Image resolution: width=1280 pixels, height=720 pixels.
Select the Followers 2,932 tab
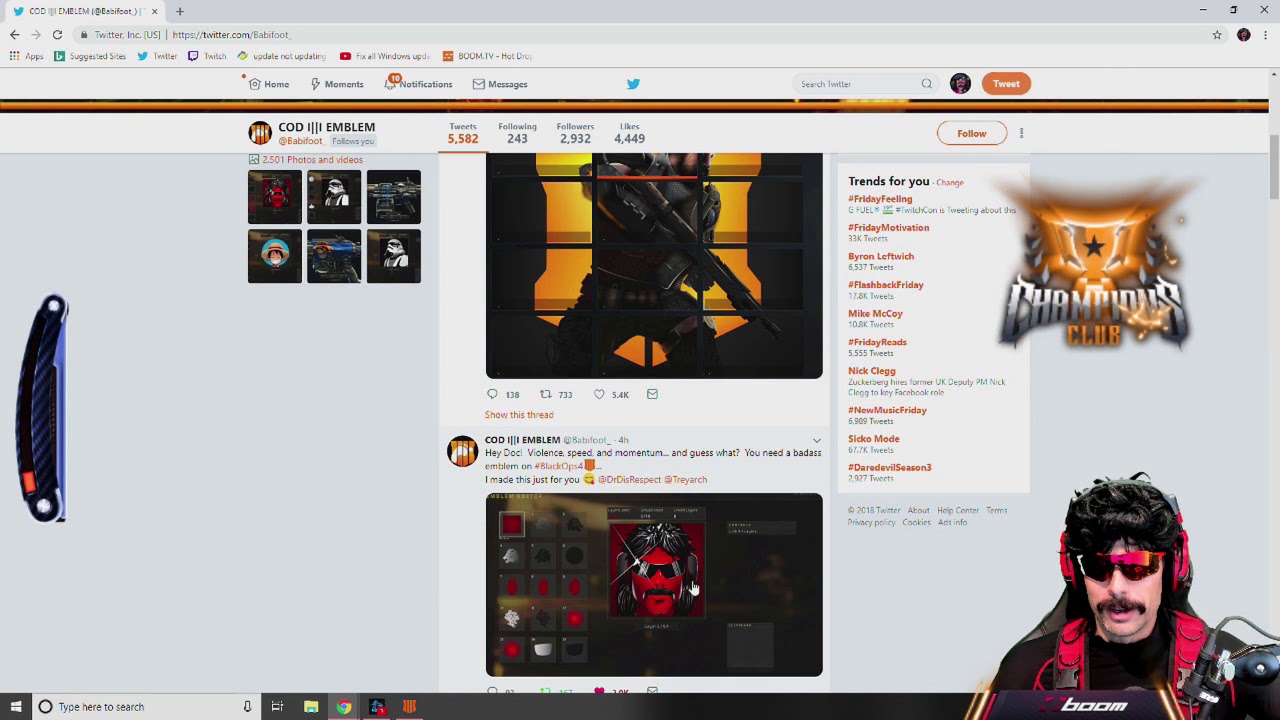[575, 133]
